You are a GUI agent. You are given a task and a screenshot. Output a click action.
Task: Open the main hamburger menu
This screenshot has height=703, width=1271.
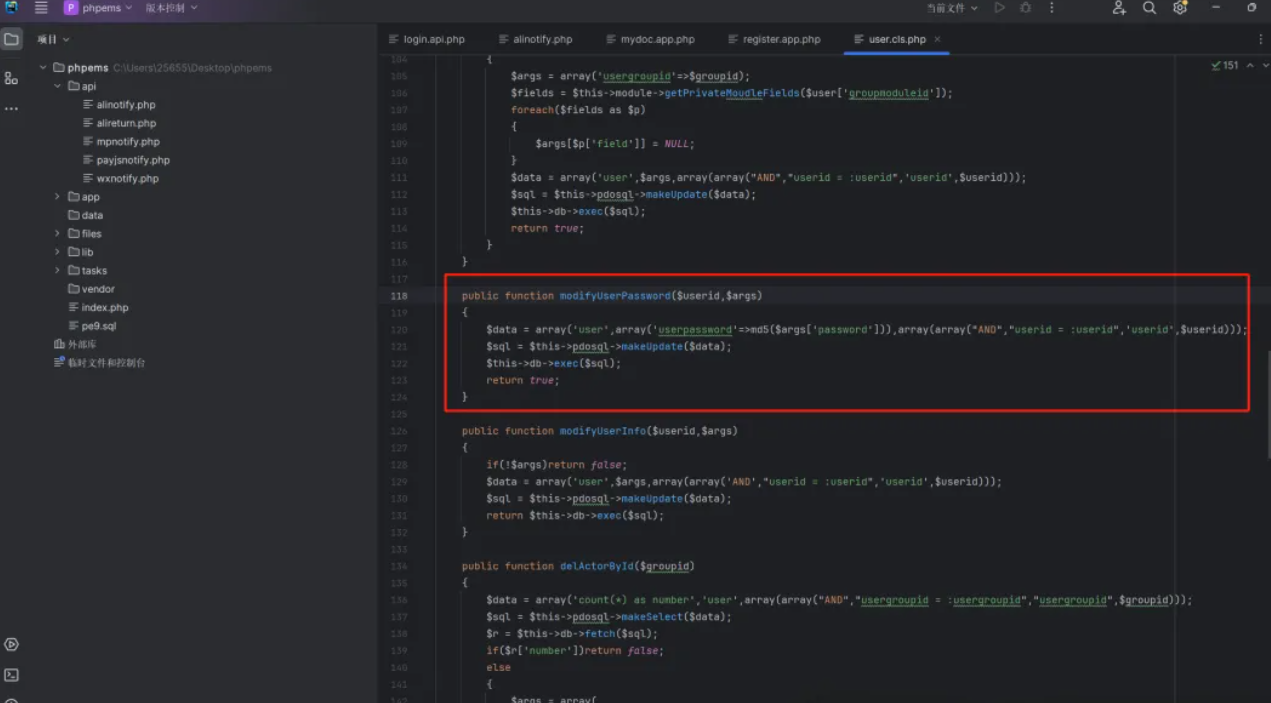click(41, 8)
